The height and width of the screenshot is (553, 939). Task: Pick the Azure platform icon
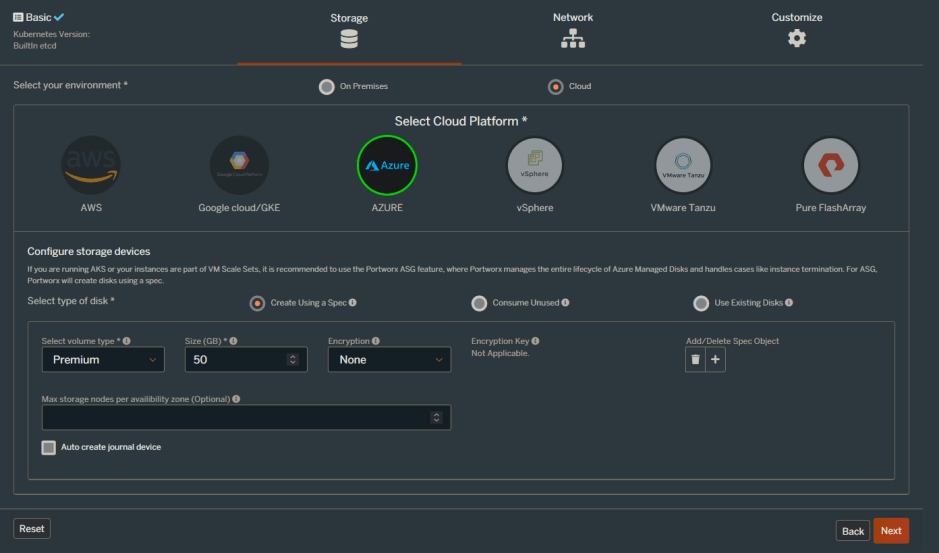coord(387,165)
